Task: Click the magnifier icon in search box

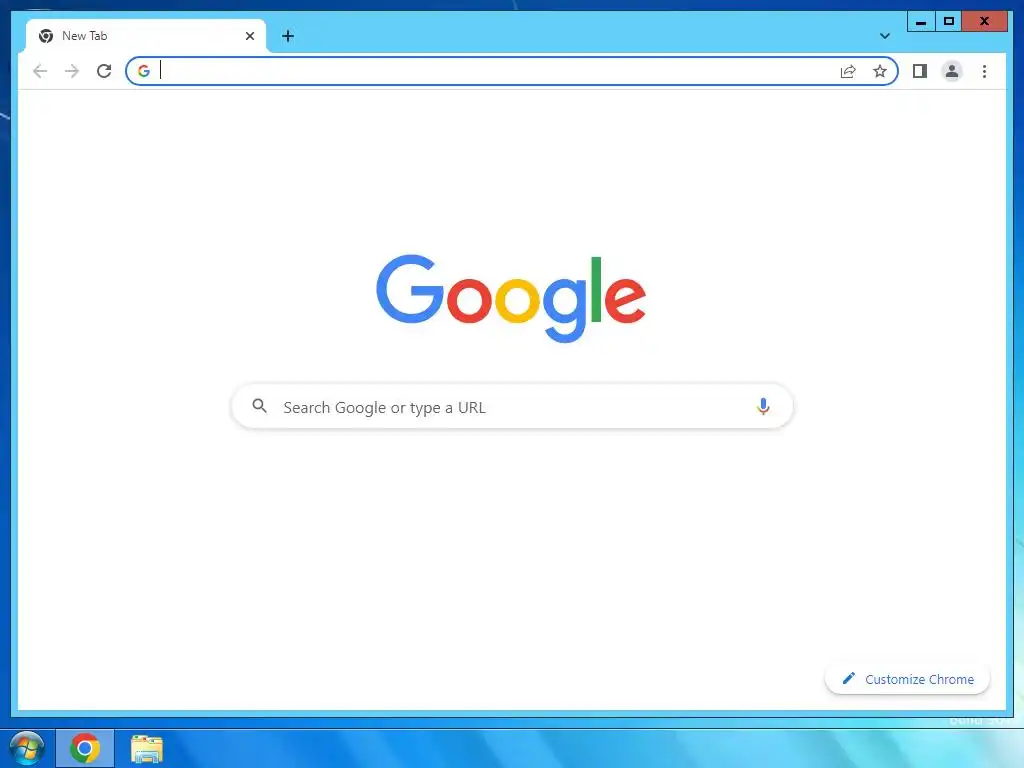Action: 259,406
